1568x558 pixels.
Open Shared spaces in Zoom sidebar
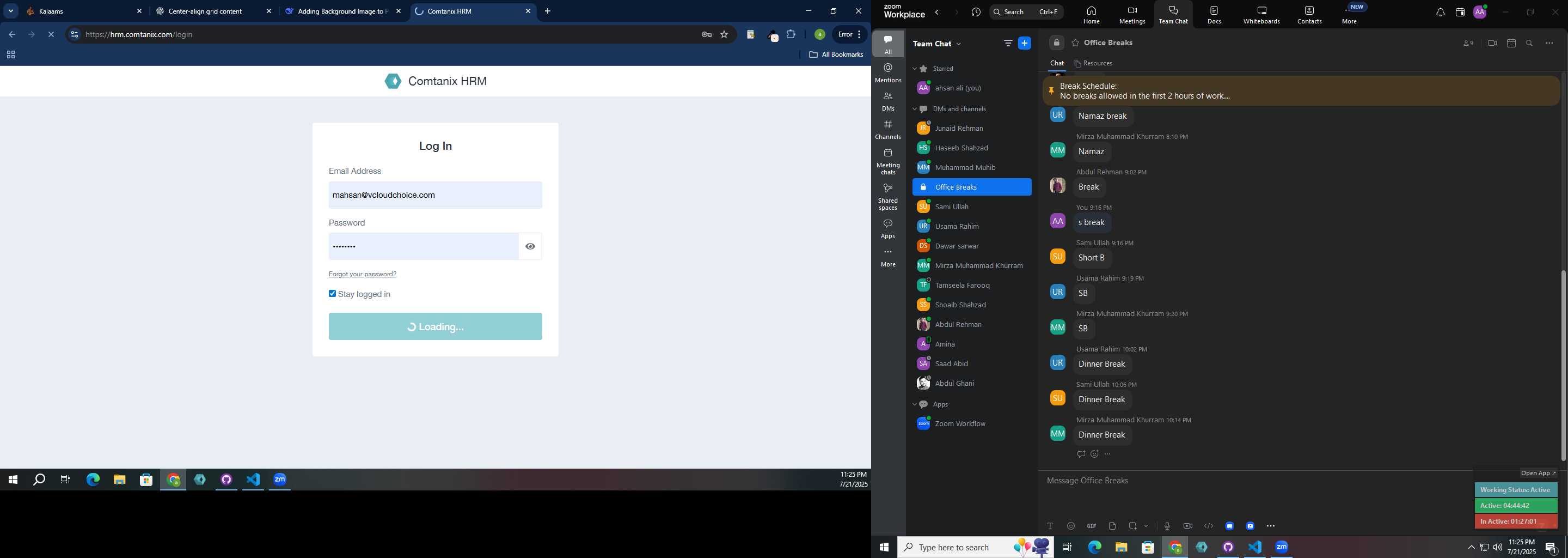click(x=888, y=197)
